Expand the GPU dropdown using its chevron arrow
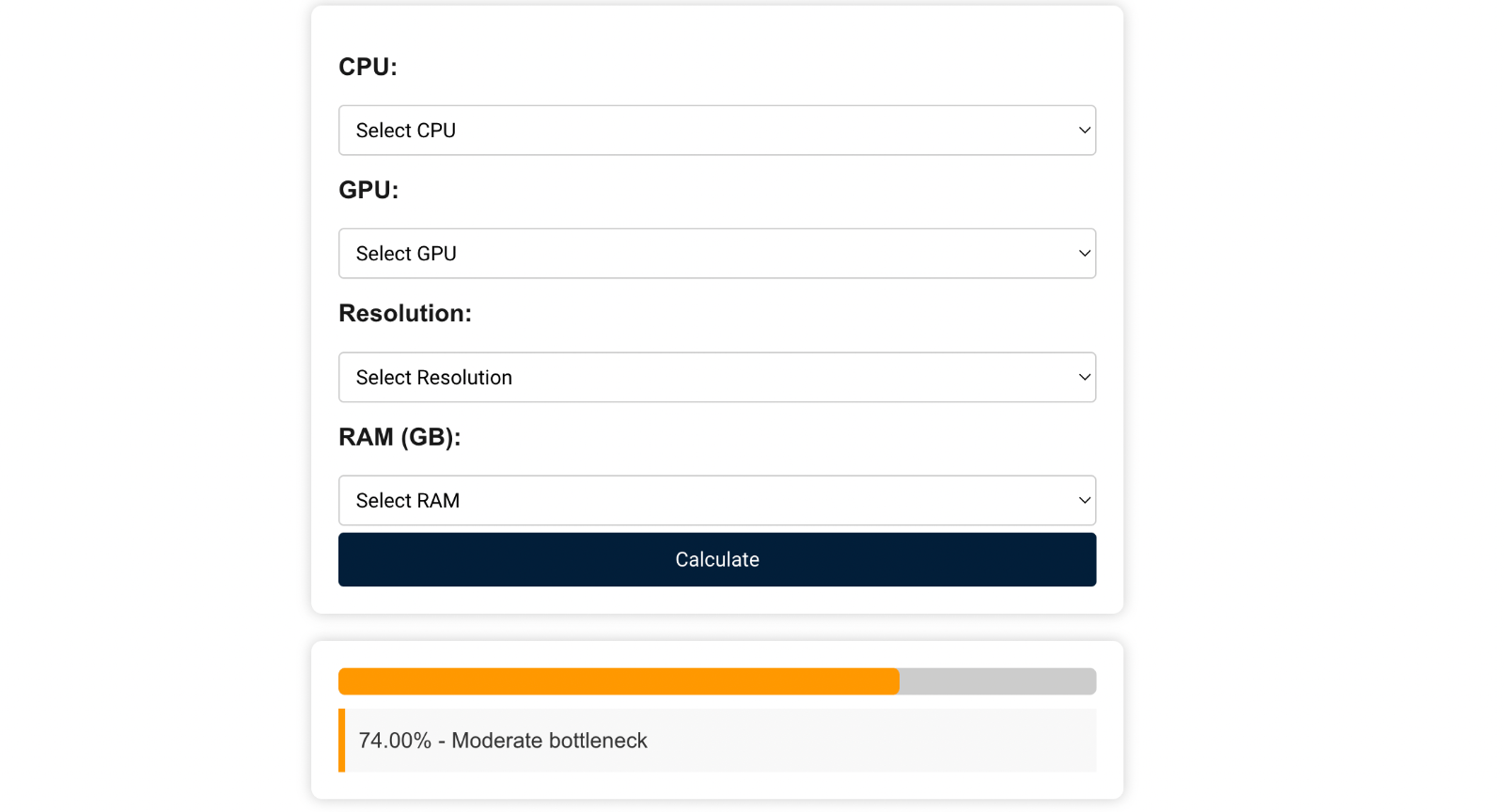The height and width of the screenshot is (812, 1504). pos(1083,253)
